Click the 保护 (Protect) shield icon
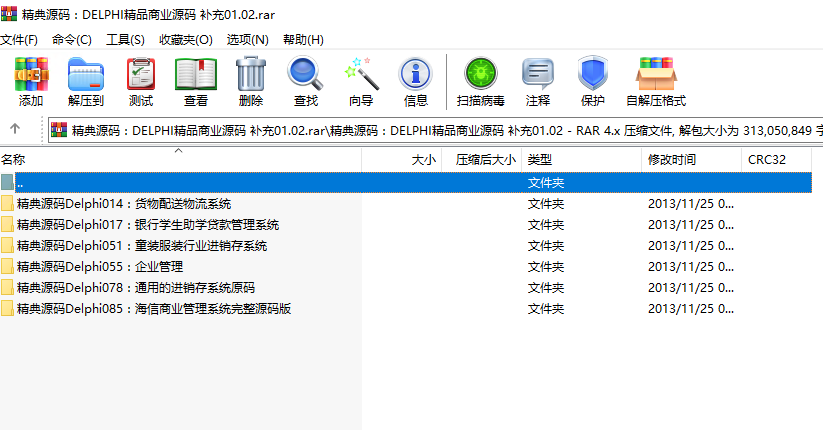The height and width of the screenshot is (430, 823). click(x=593, y=74)
